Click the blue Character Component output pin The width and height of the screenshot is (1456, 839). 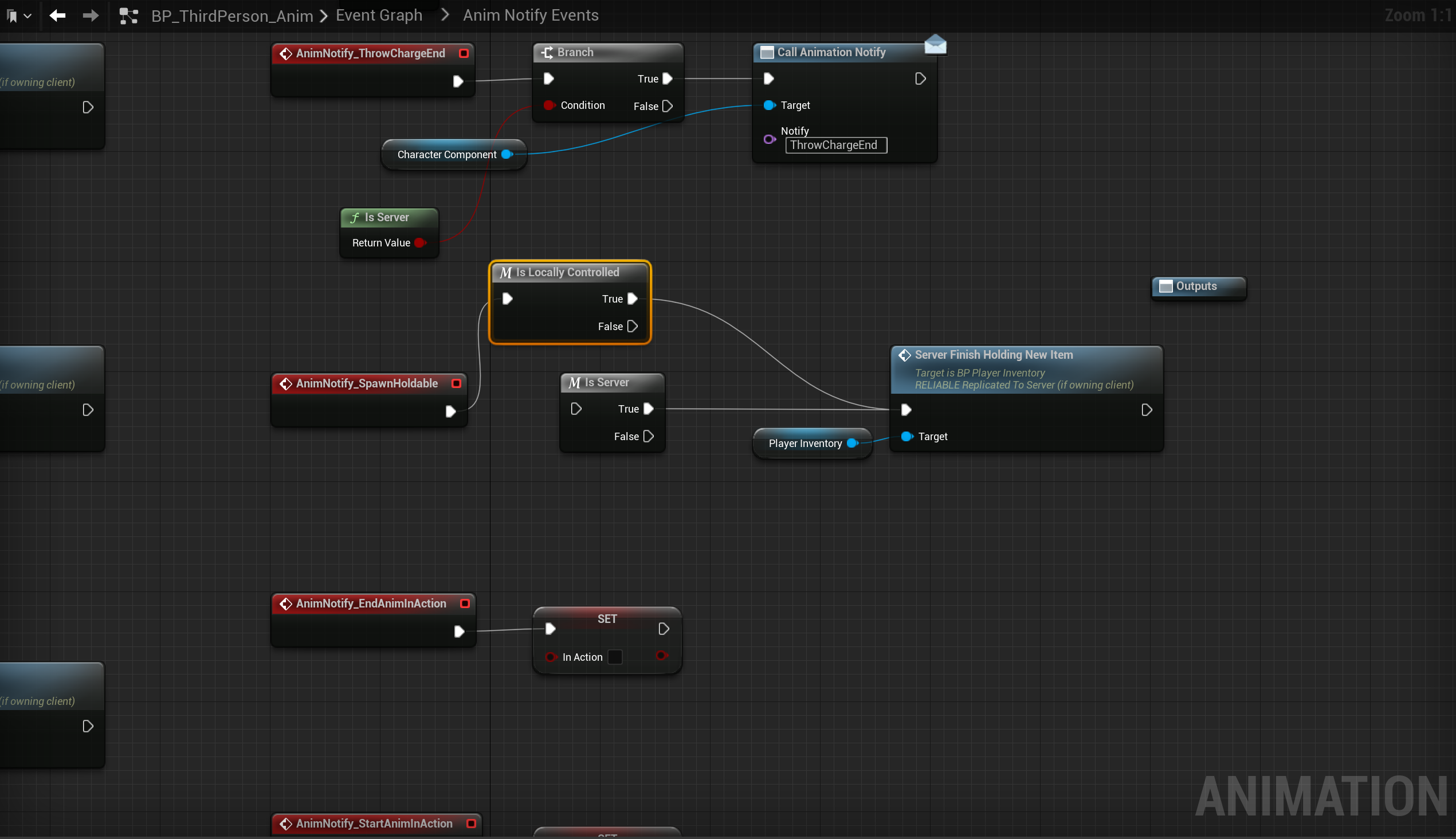507,154
